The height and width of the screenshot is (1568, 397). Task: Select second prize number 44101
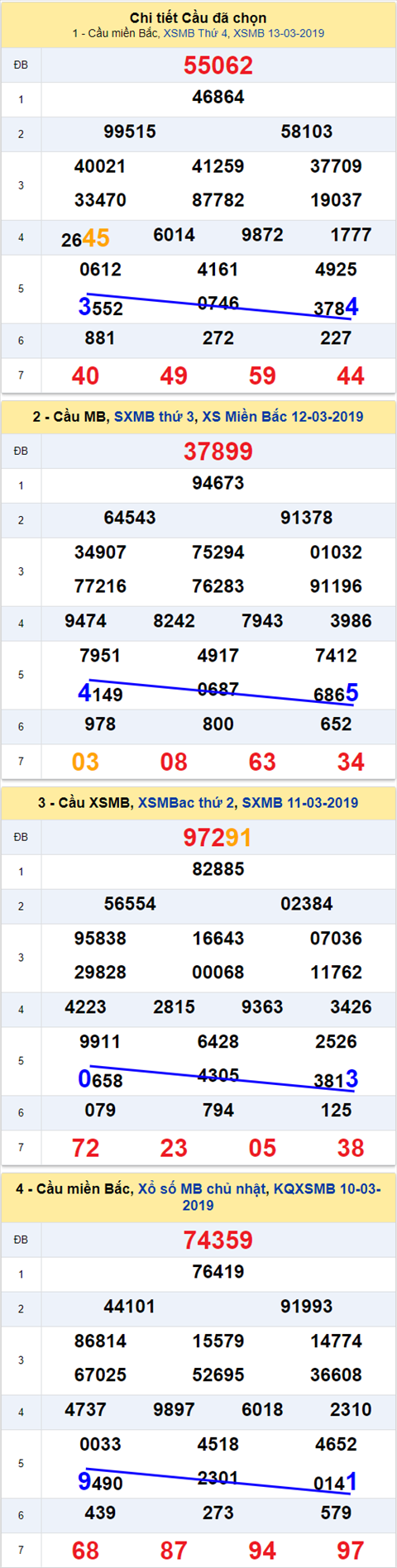tap(130, 1307)
